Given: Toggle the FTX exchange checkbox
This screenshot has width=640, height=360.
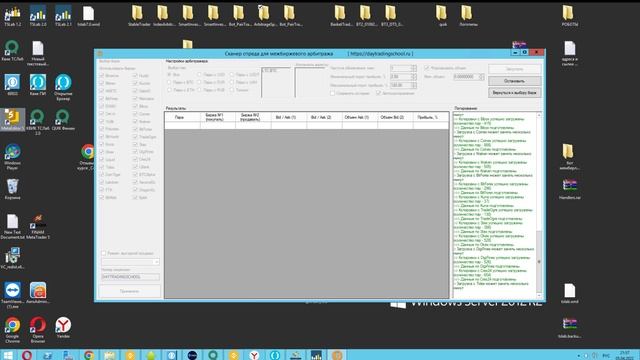Looking at the screenshot, I should (102, 190).
